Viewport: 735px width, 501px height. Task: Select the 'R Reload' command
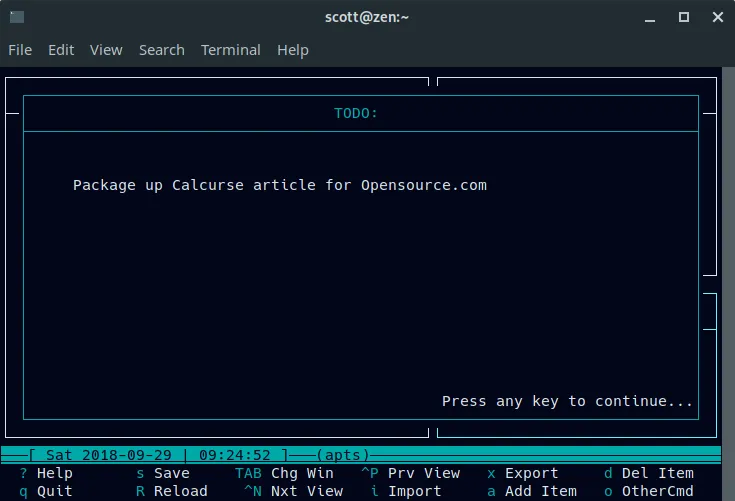click(x=172, y=491)
